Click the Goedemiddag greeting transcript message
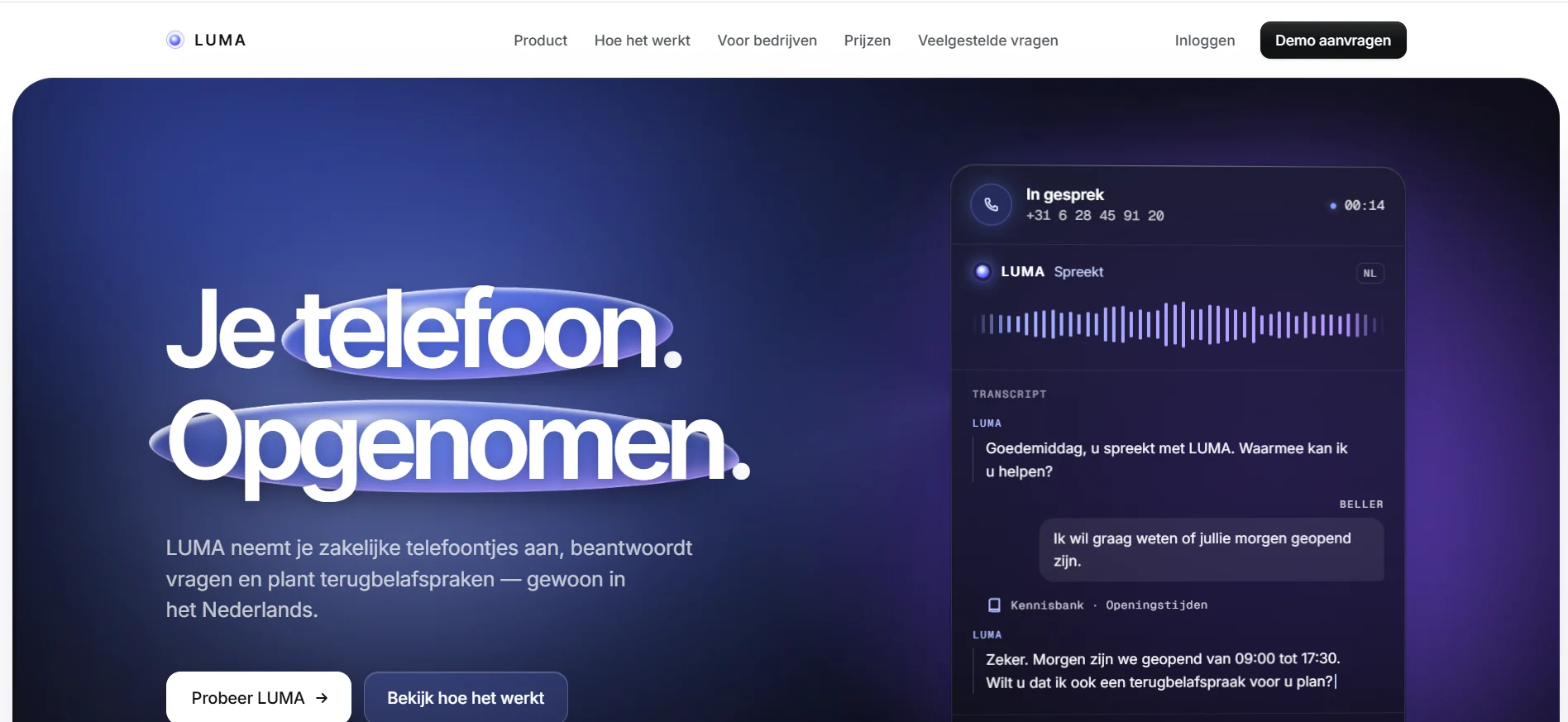The height and width of the screenshot is (722, 1568). coord(1166,460)
